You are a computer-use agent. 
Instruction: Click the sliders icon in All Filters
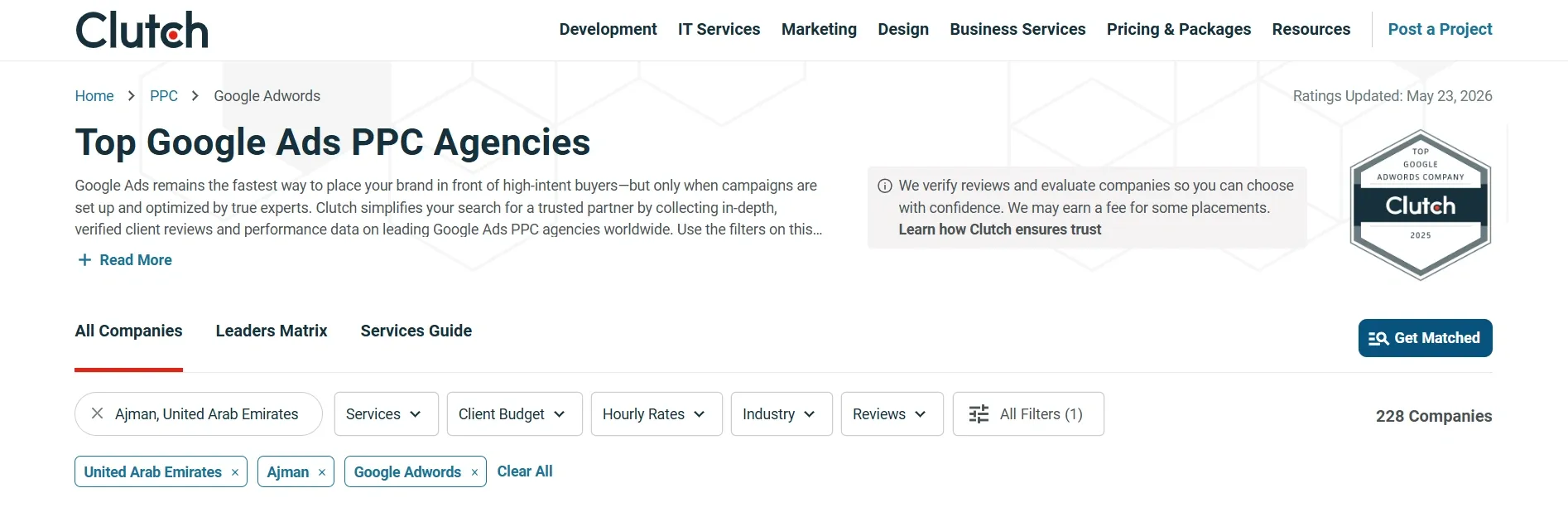979,413
